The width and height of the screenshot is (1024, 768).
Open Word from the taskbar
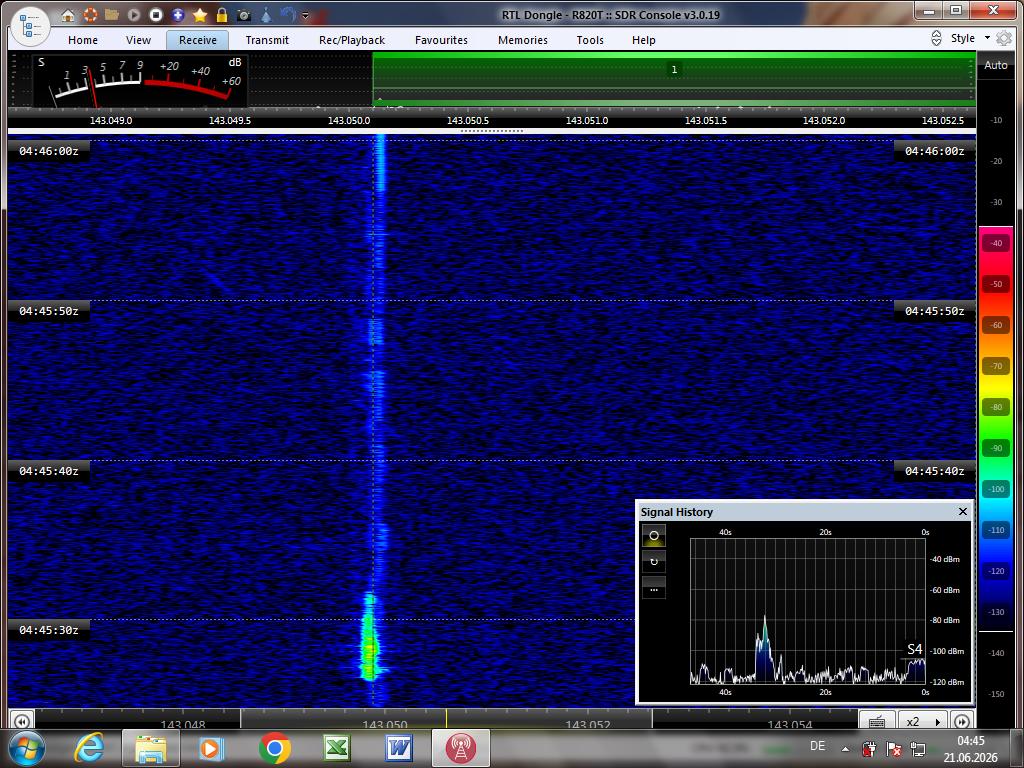(x=398, y=748)
